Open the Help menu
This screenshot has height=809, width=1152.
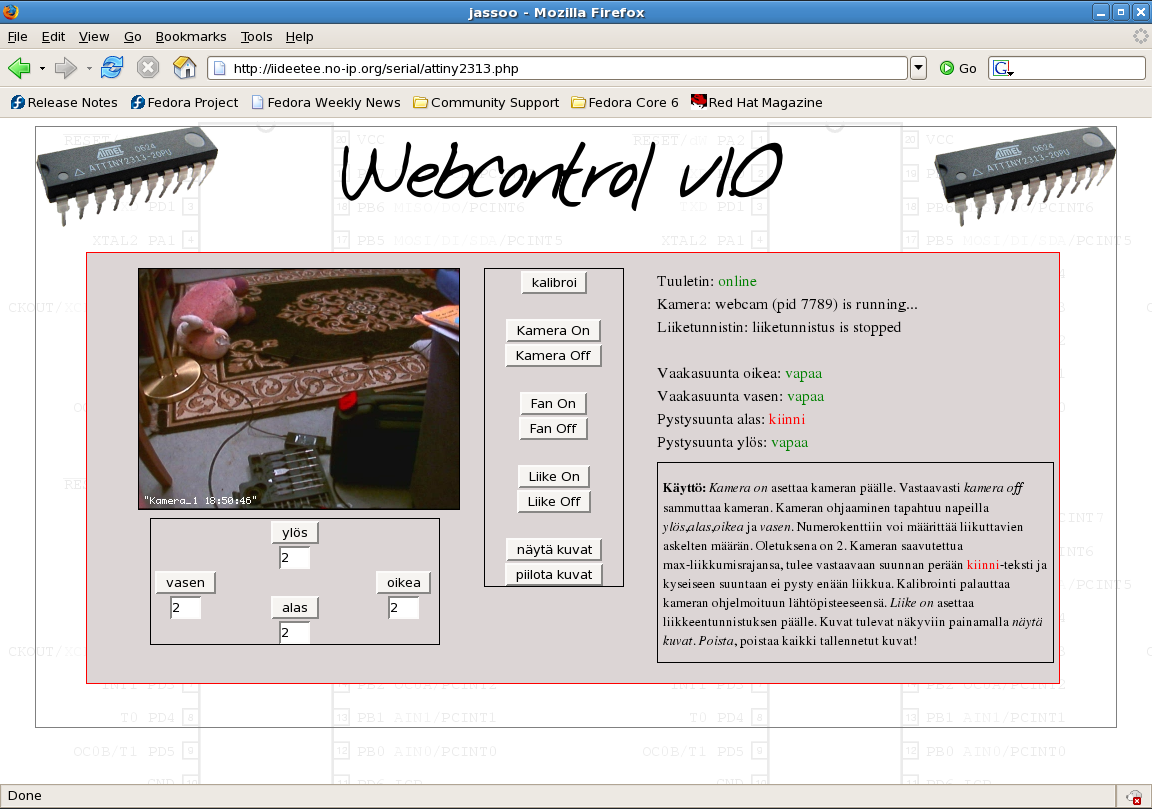click(x=299, y=37)
